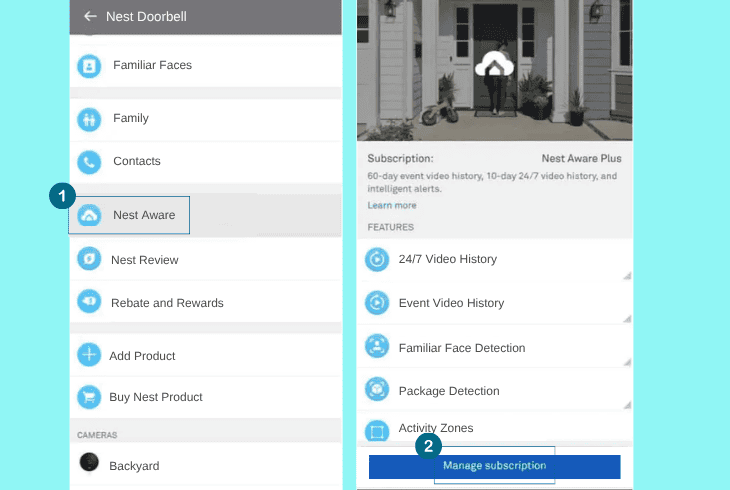Viewport: 730px width, 490px height.
Task: Click the Event Video History icon
Action: tap(377, 303)
